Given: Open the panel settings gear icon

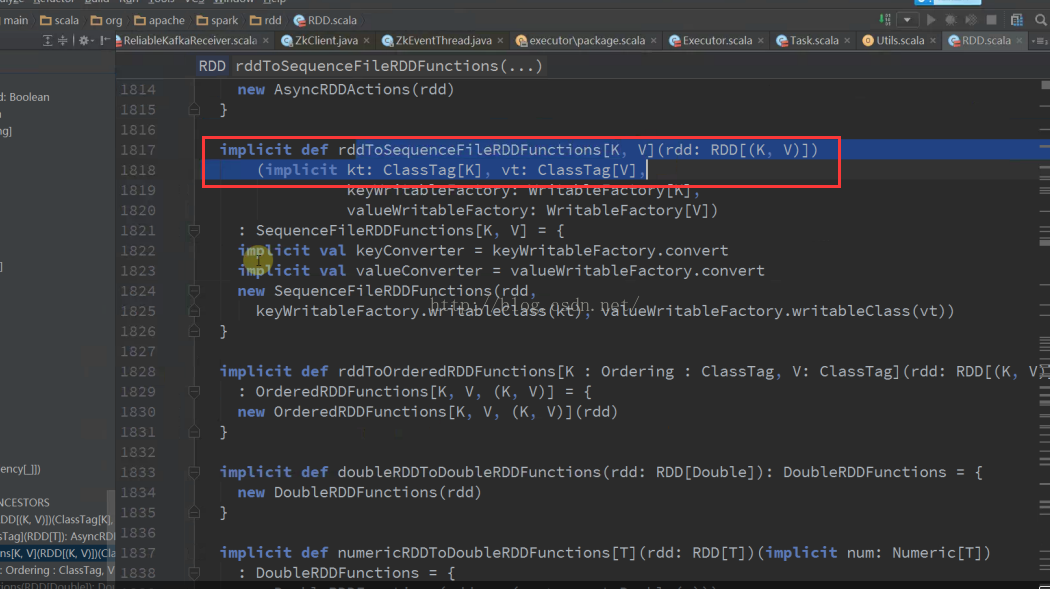Looking at the screenshot, I should pyautogui.click(x=84, y=41).
